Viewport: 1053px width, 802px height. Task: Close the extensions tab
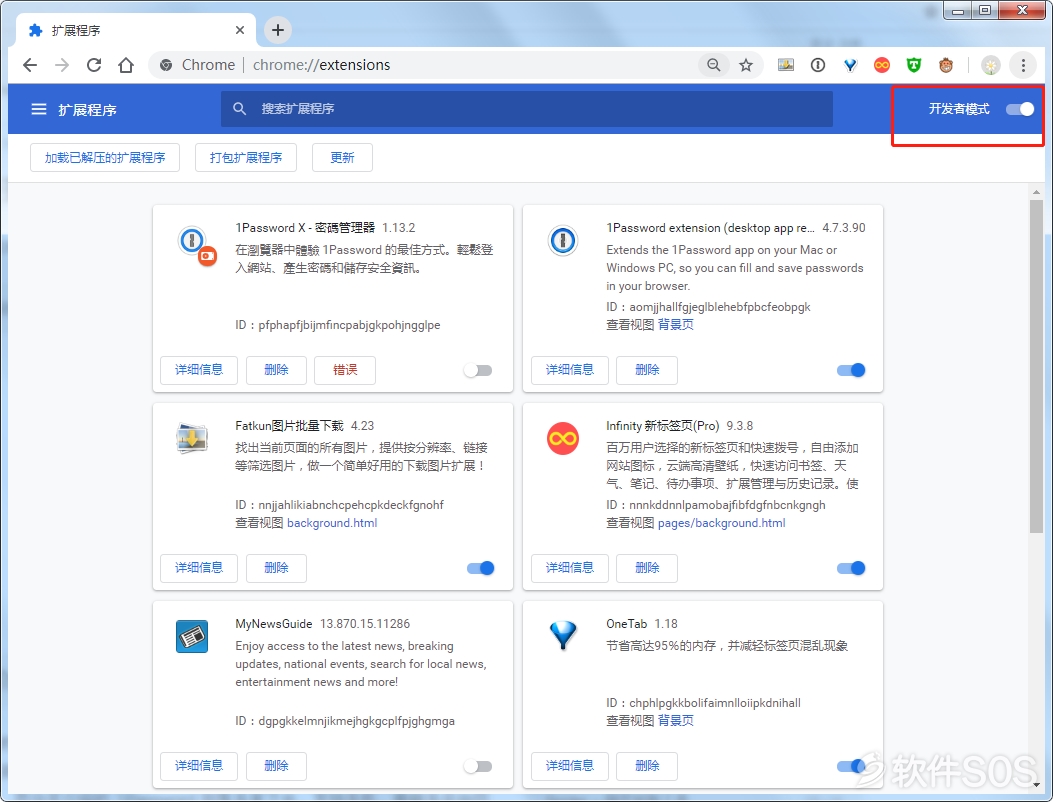[x=240, y=30]
